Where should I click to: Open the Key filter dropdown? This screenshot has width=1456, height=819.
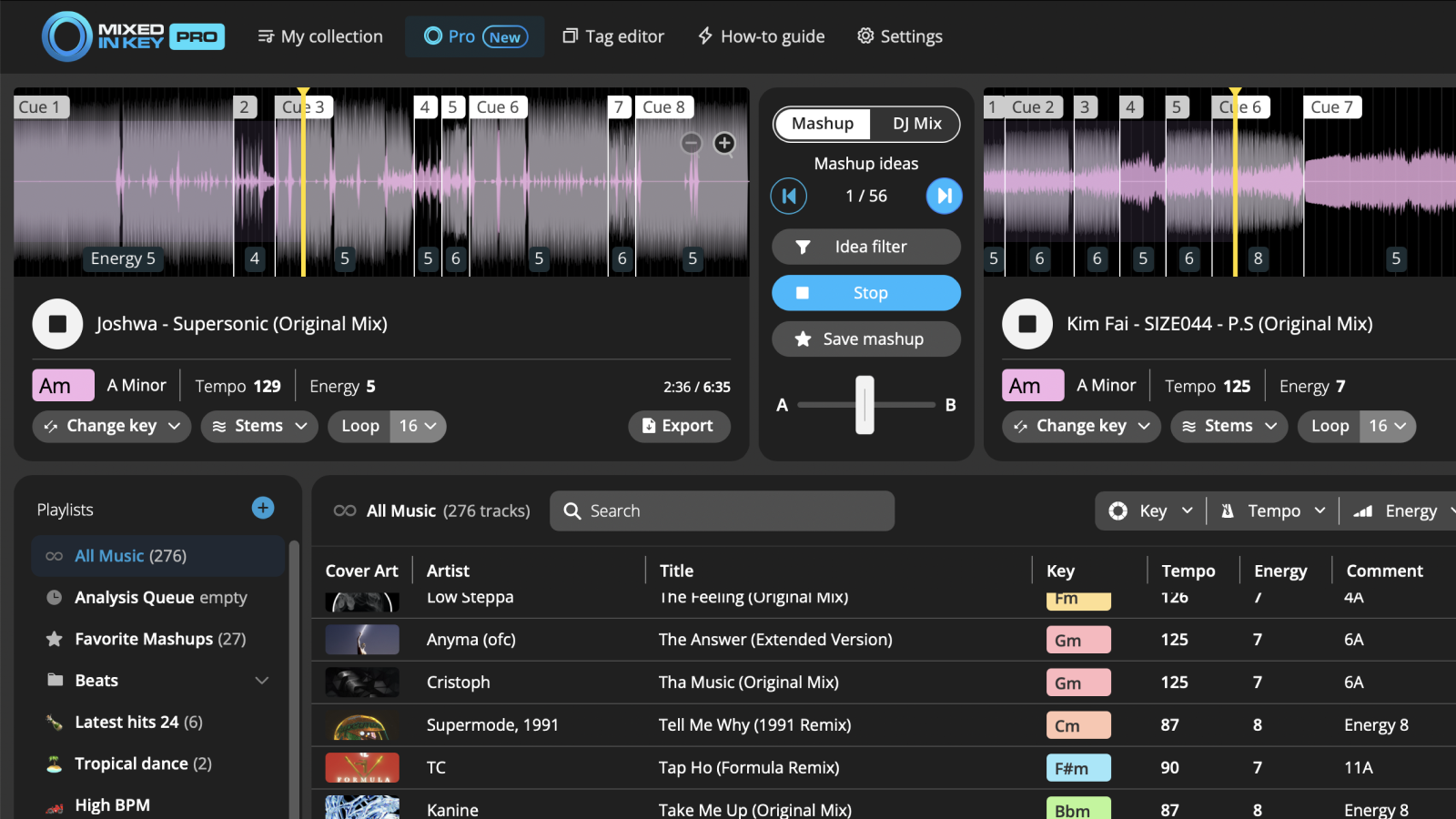1151,511
